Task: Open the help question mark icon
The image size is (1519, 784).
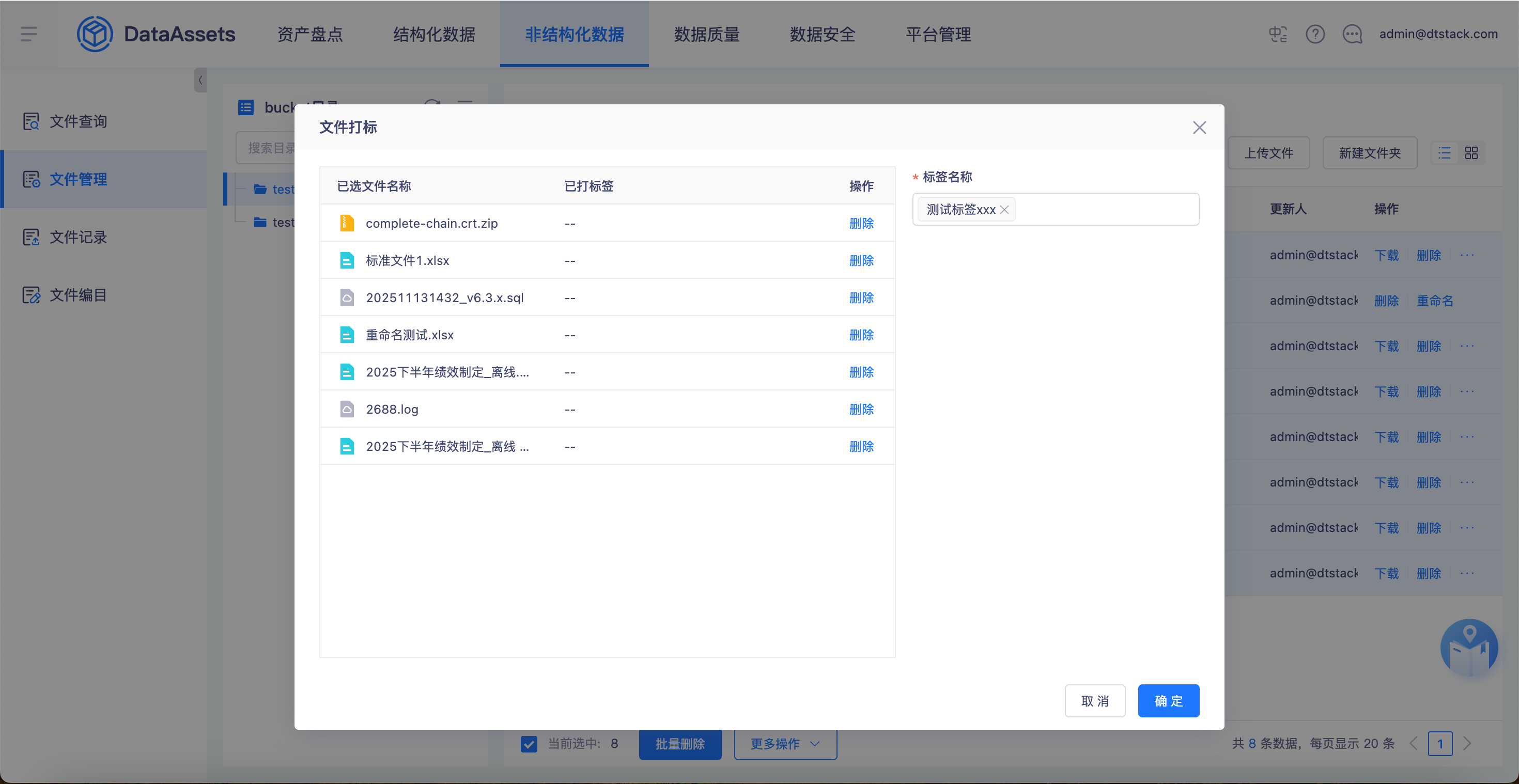Action: click(1315, 34)
